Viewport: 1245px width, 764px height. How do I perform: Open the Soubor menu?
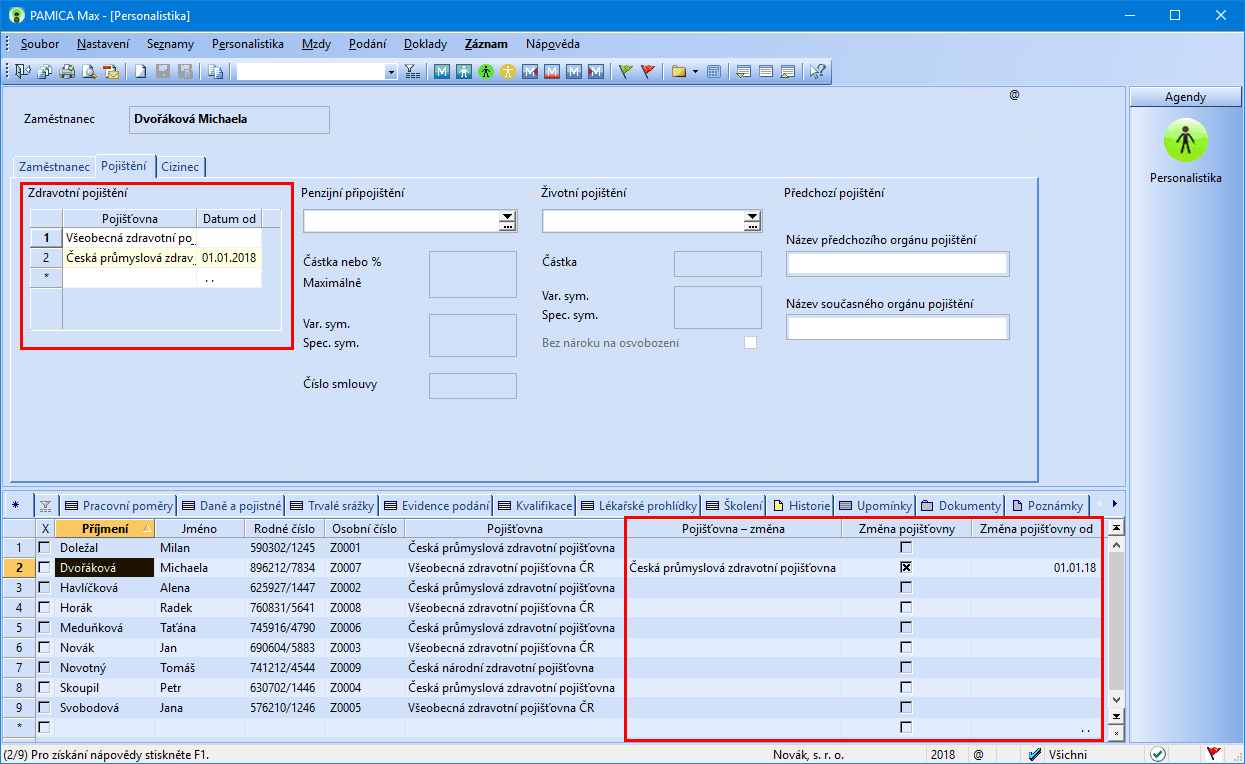(x=40, y=44)
